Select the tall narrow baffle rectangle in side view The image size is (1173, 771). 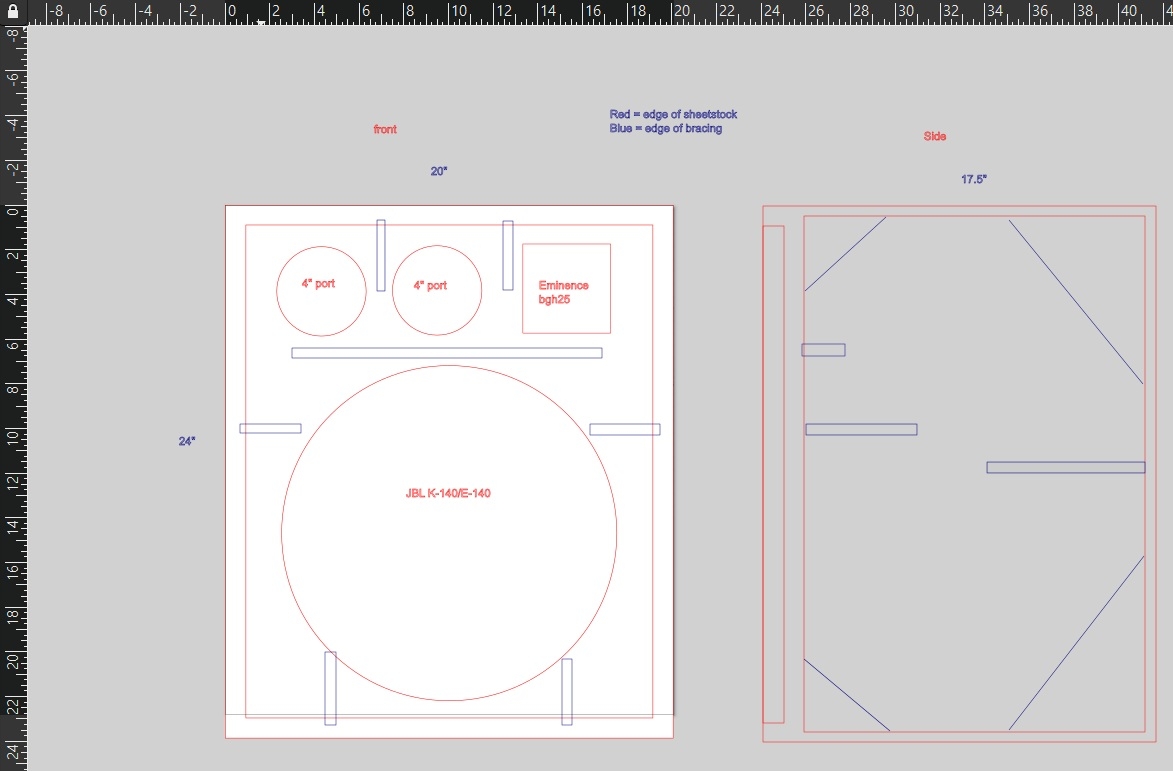pyautogui.click(x=774, y=474)
